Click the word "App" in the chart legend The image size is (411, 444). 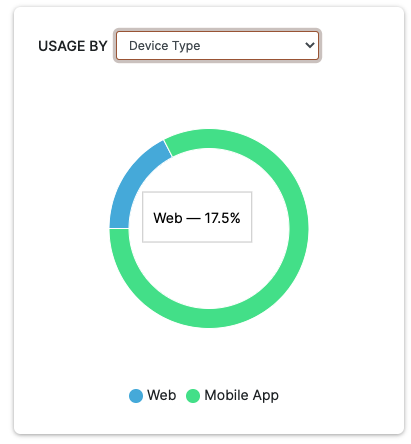click(x=266, y=396)
